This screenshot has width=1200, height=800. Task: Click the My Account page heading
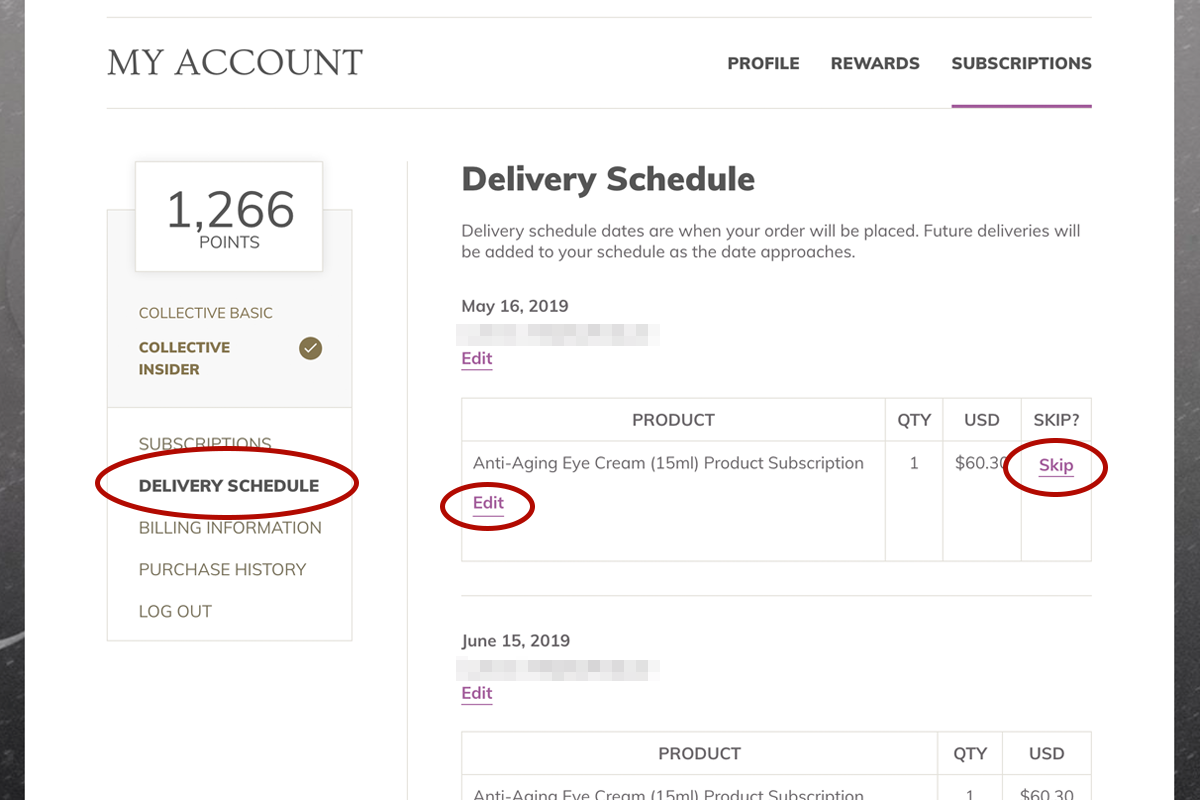click(235, 63)
